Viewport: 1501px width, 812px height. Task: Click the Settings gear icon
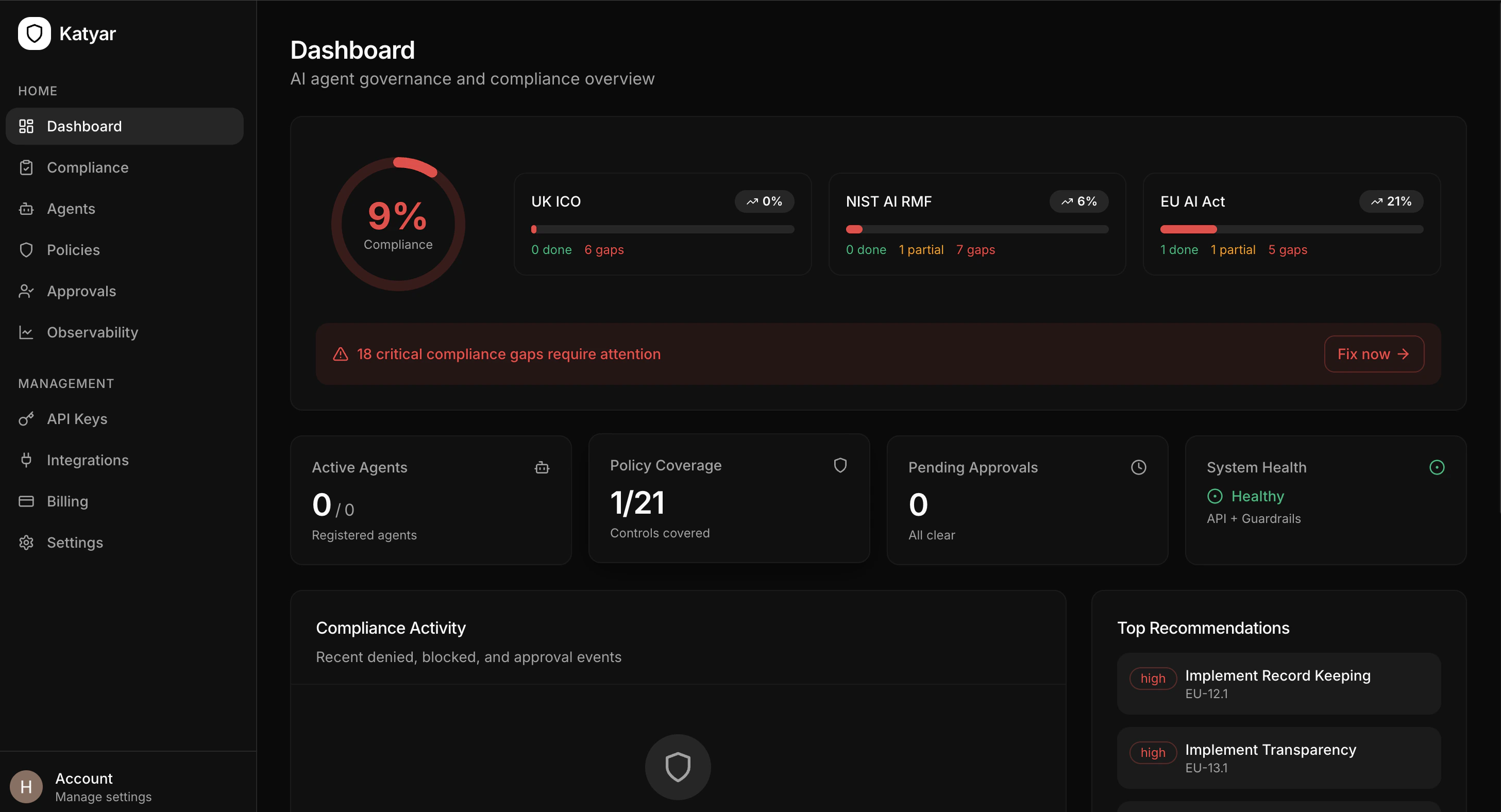click(x=27, y=543)
